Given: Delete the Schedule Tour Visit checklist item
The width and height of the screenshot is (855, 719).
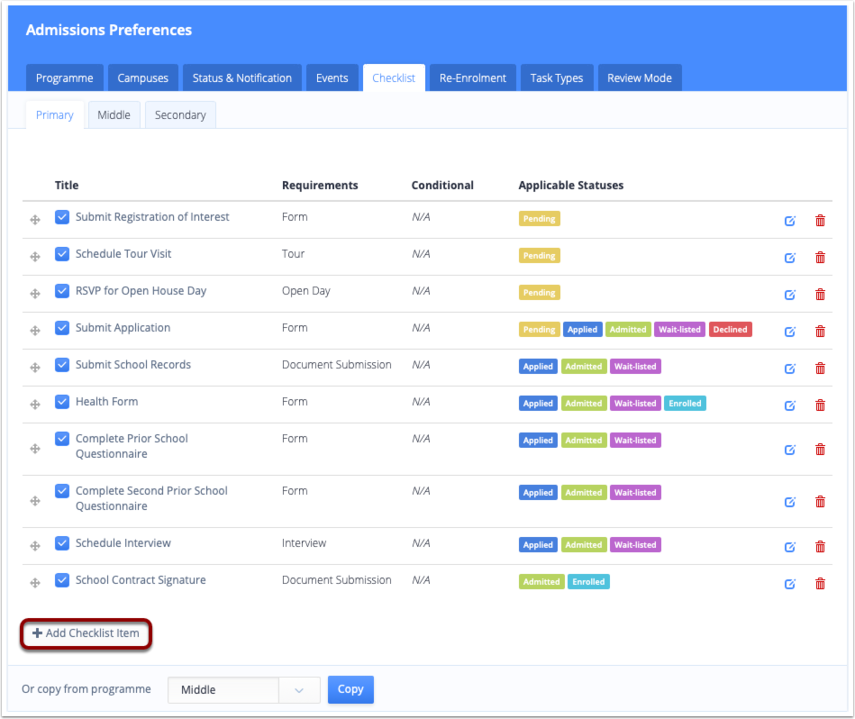Looking at the screenshot, I should pos(820,258).
